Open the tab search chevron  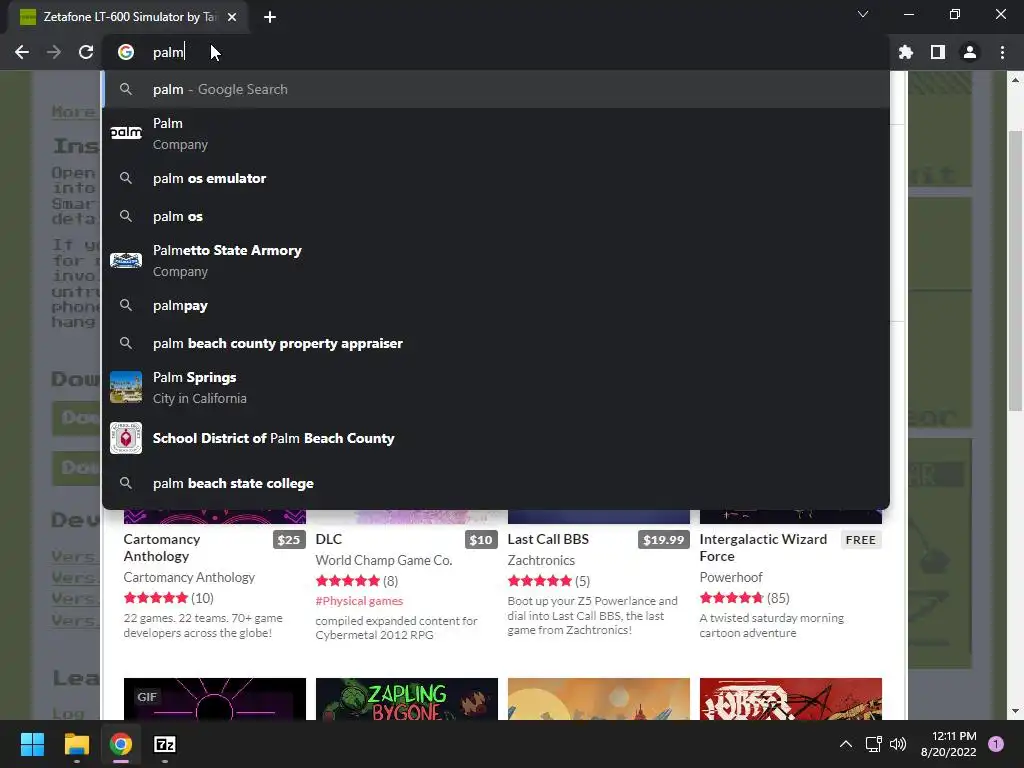pos(863,14)
